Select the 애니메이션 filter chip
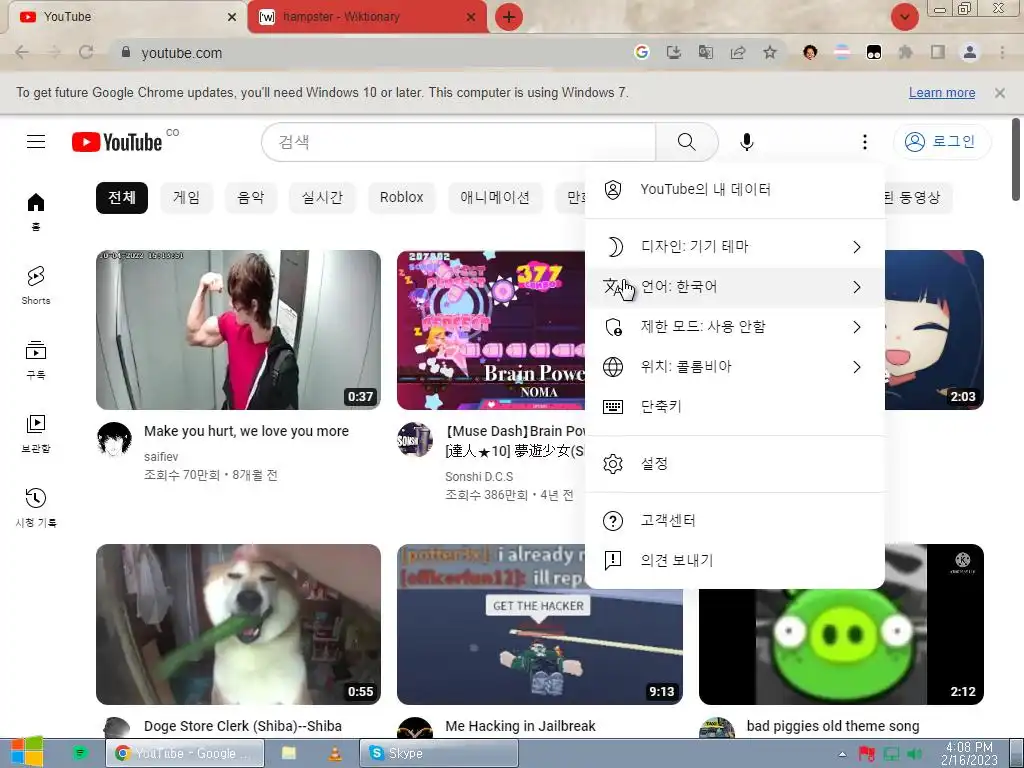Screen dimensions: 1024x768 tap(495, 197)
